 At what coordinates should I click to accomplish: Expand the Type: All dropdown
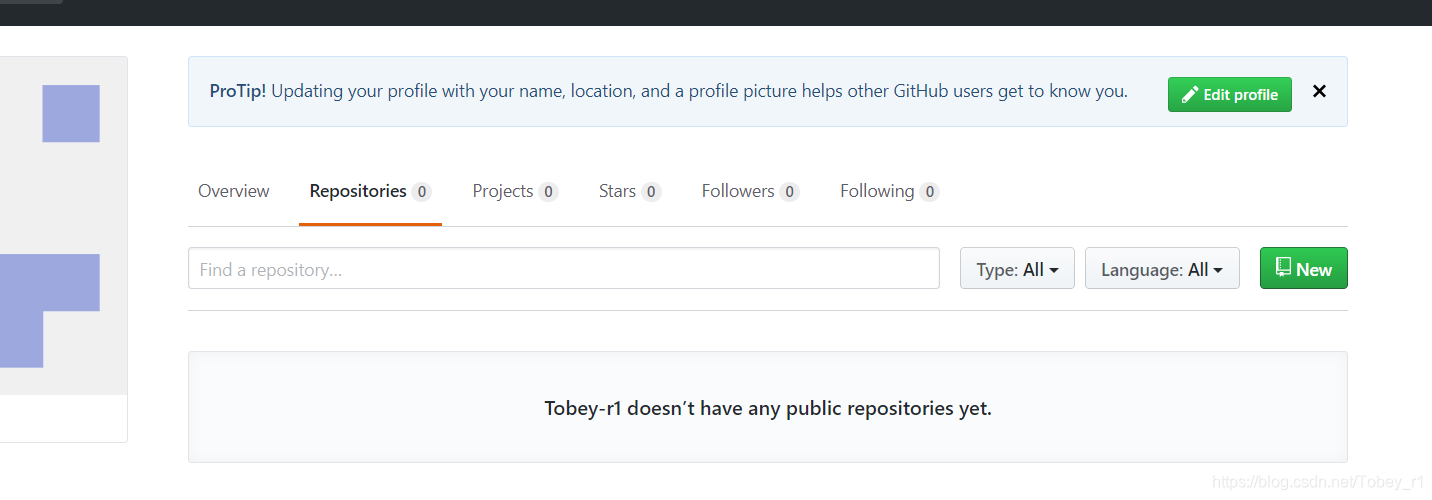click(x=1017, y=269)
